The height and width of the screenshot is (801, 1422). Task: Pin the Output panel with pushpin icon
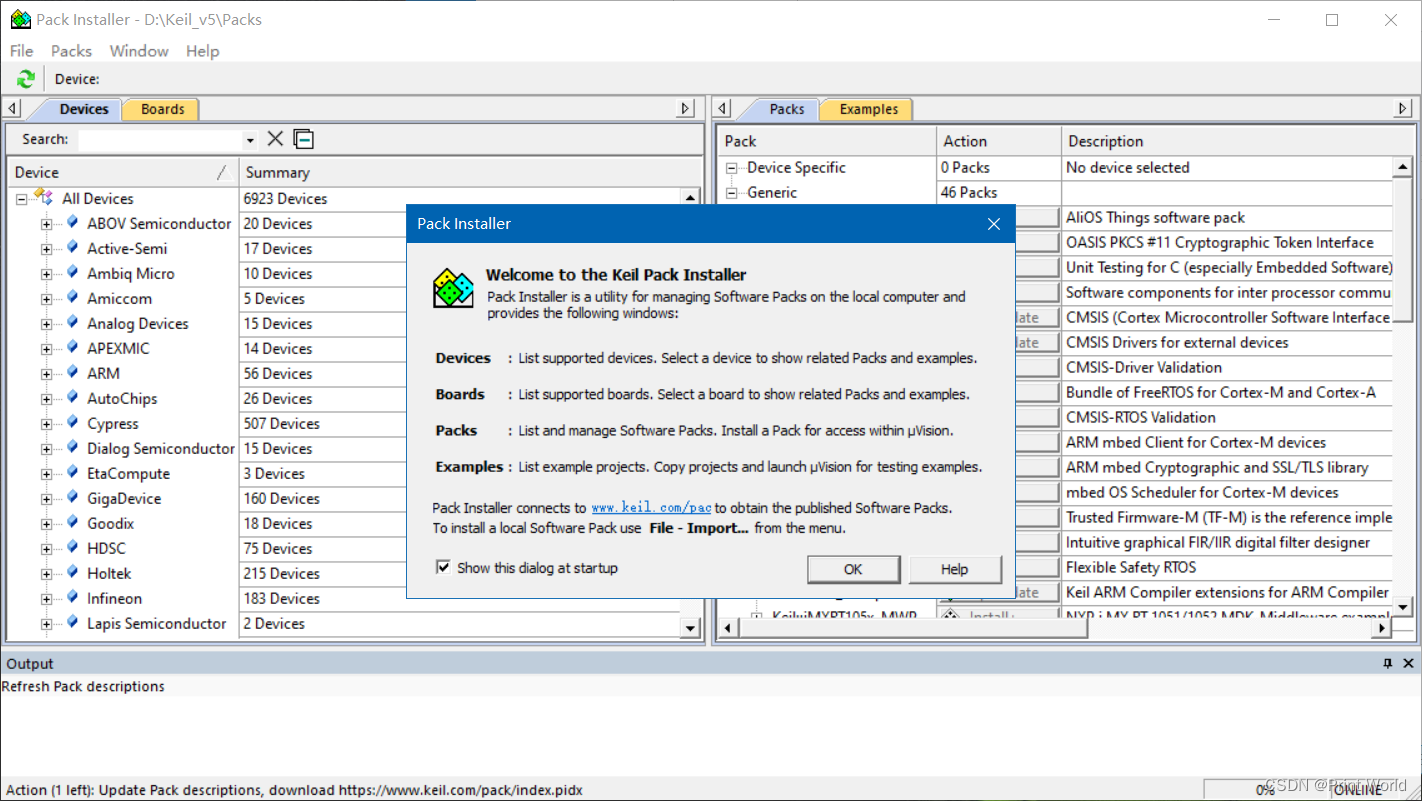pyautogui.click(x=1388, y=663)
